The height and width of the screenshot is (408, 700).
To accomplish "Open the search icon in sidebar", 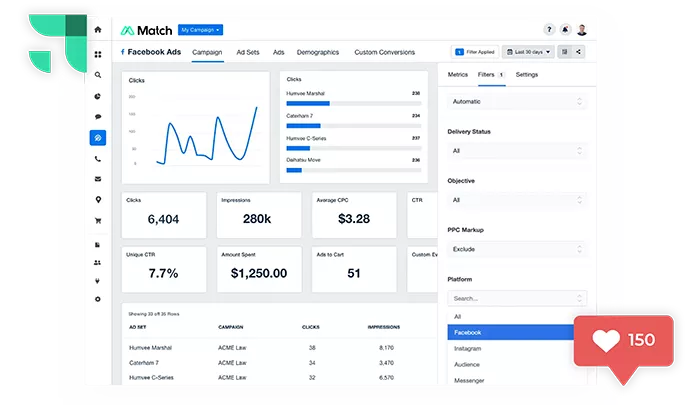I will (x=97, y=75).
